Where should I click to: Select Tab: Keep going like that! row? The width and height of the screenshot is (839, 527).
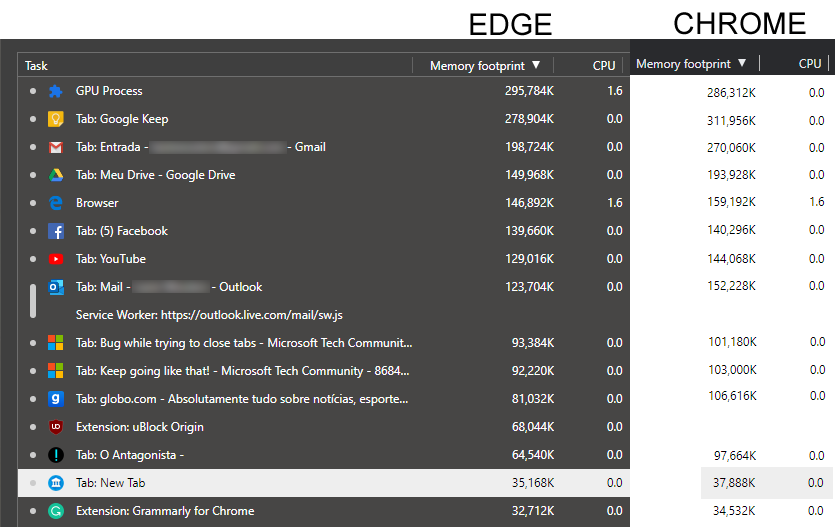[x=324, y=371]
